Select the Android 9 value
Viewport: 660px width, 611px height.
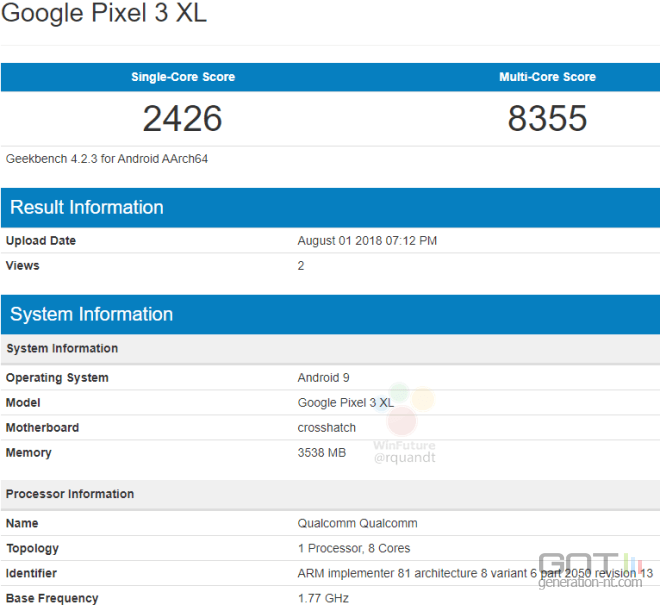click(323, 377)
